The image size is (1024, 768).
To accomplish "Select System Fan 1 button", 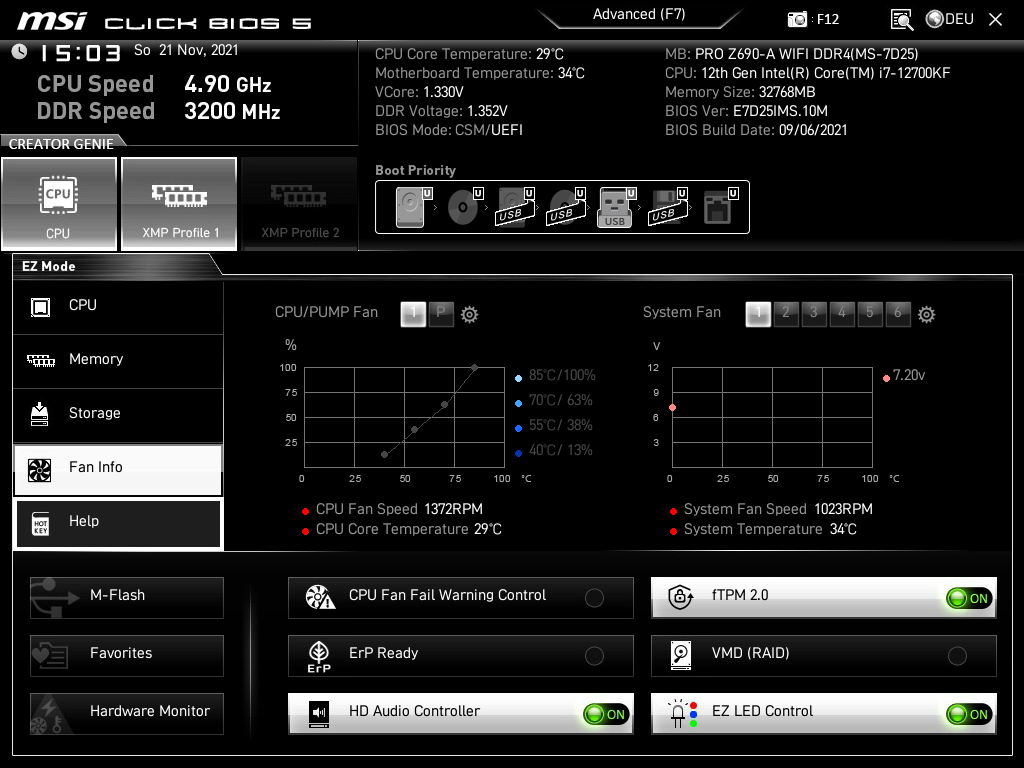I will pyautogui.click(x=758, y=313).
